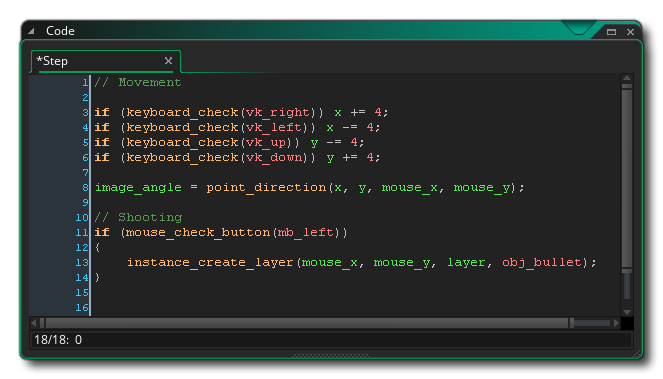663x379 pixels.
Task: Select the *Step tab
Action: pos(106,61)
